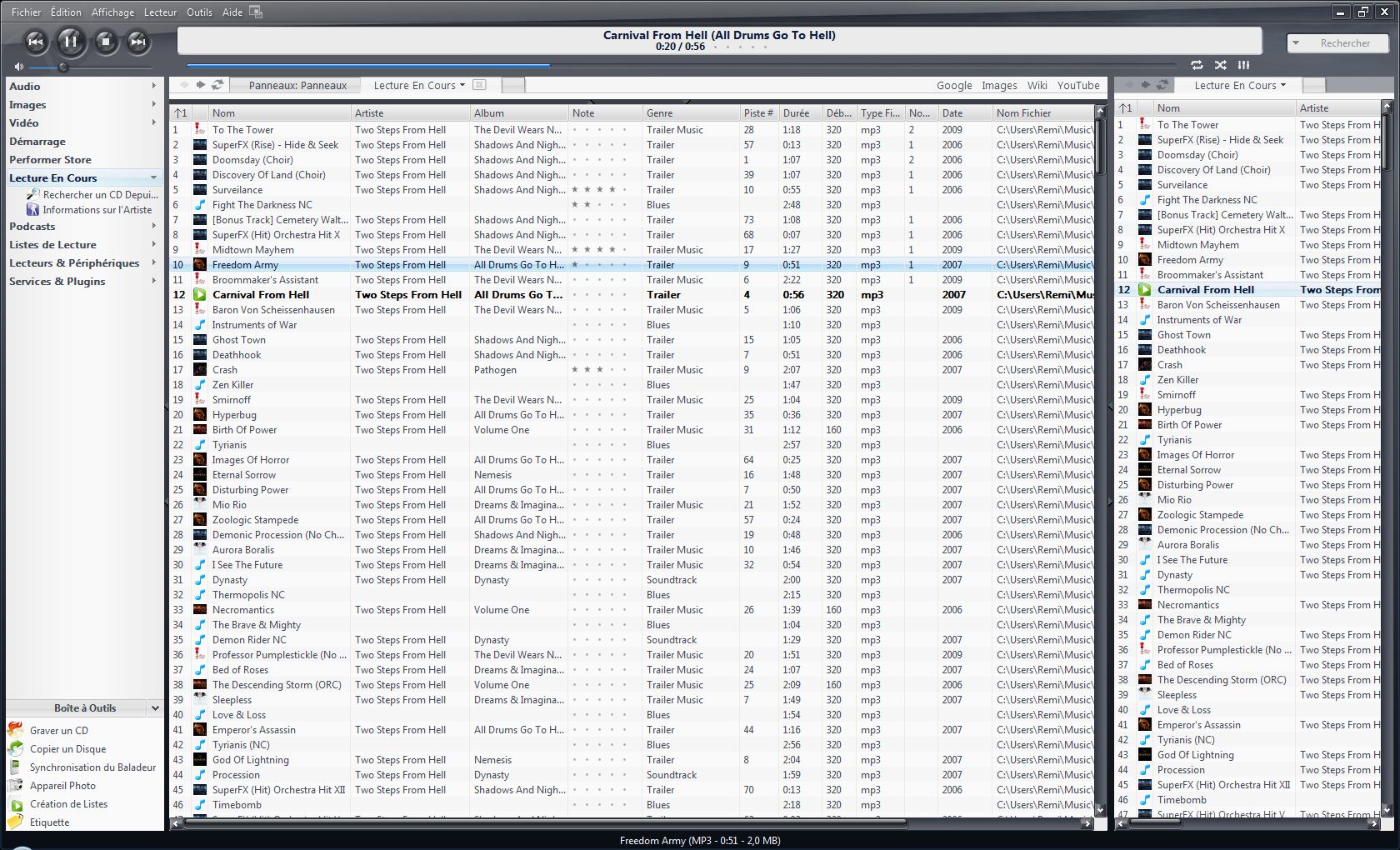Image resolution: width=1400 pixels, height=850 pixels.
Task: Open Démarrage in the sidebar
Action: point(37,141)
